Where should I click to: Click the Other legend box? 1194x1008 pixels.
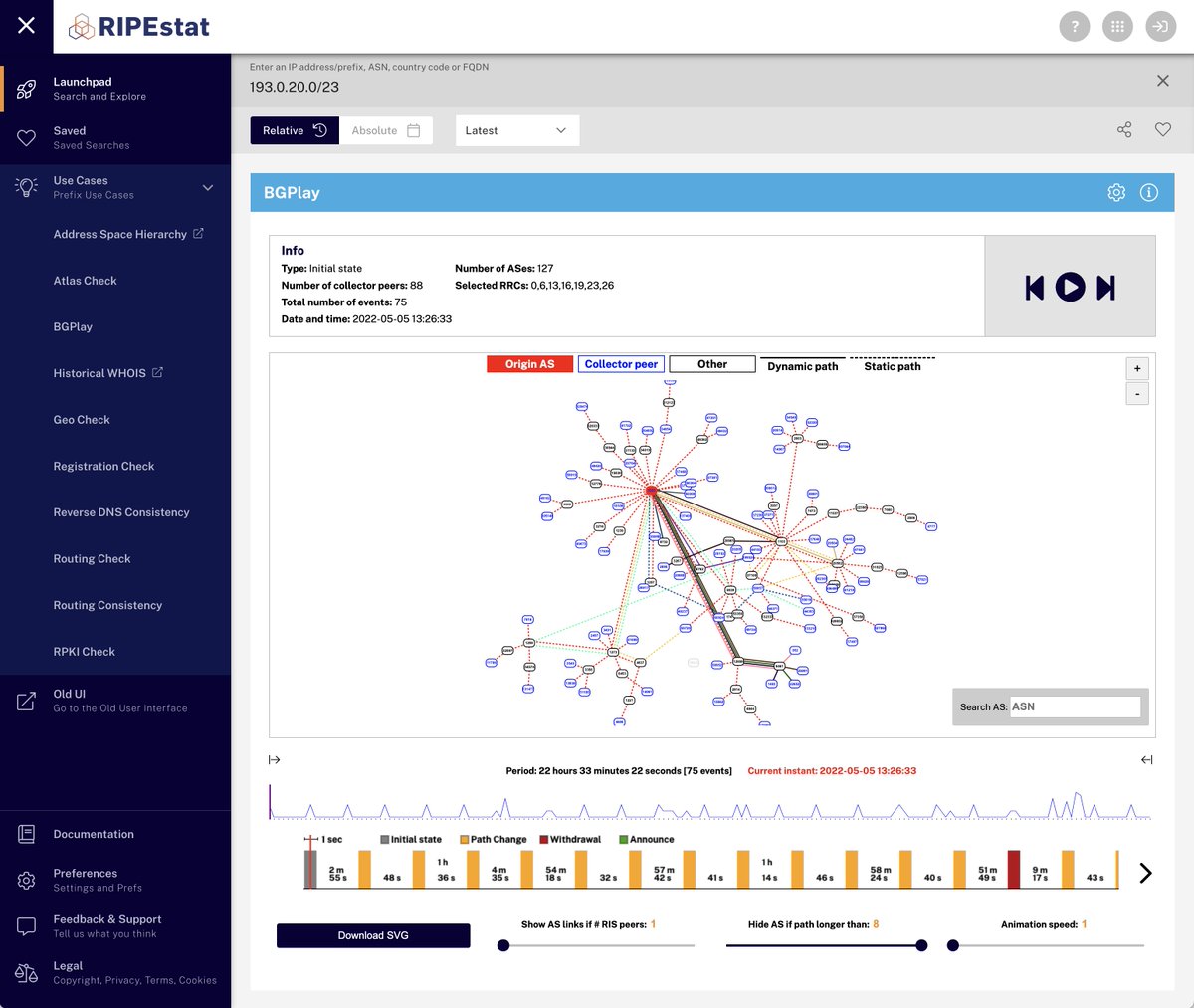[x=712, y=364]
